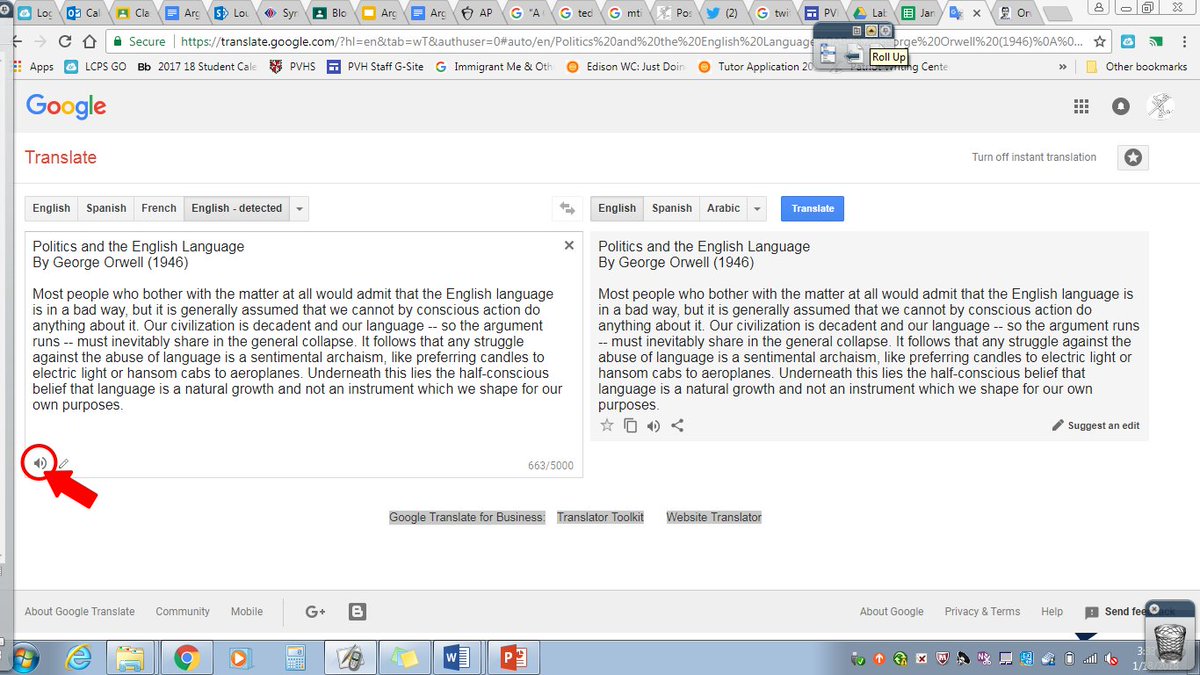Switch to the Blo browser tab

coord(329,13)
